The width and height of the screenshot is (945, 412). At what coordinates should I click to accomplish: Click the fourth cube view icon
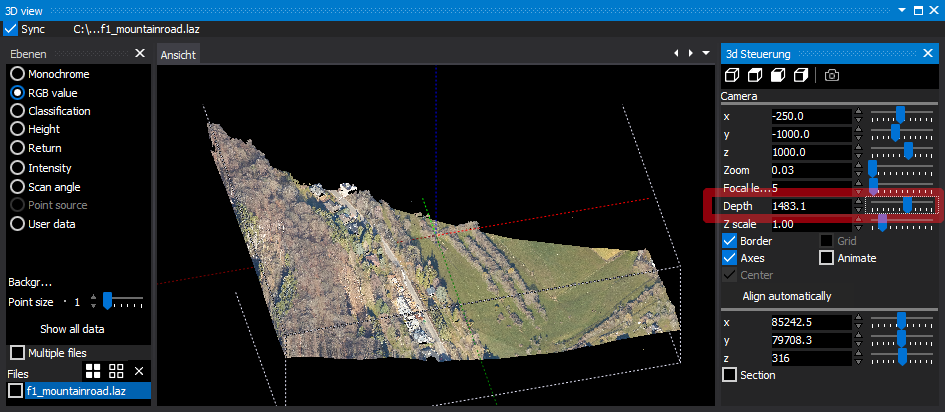tap(801, 75)
